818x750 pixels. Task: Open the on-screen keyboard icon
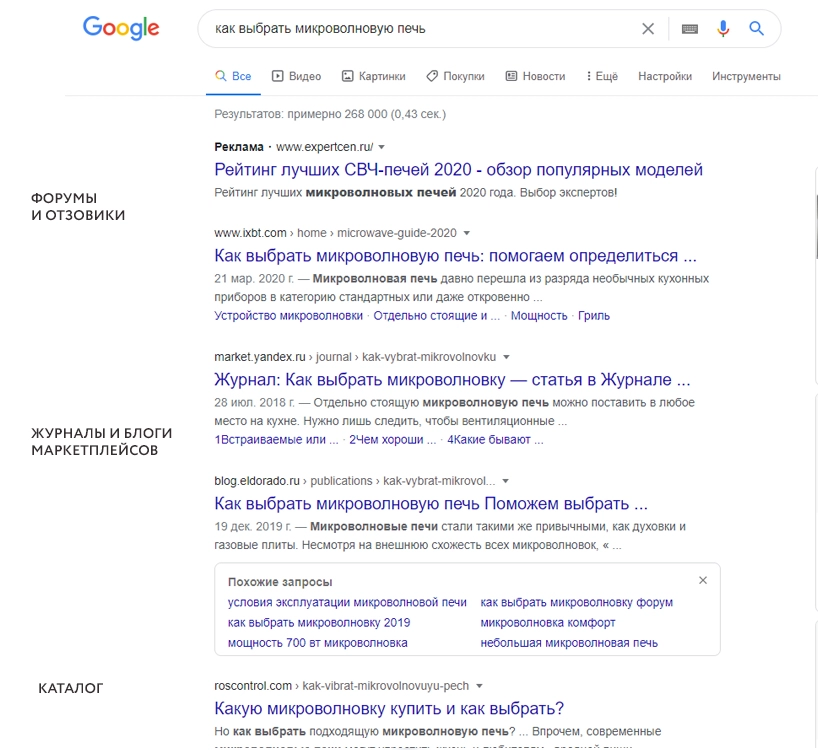tap(690, 29)
